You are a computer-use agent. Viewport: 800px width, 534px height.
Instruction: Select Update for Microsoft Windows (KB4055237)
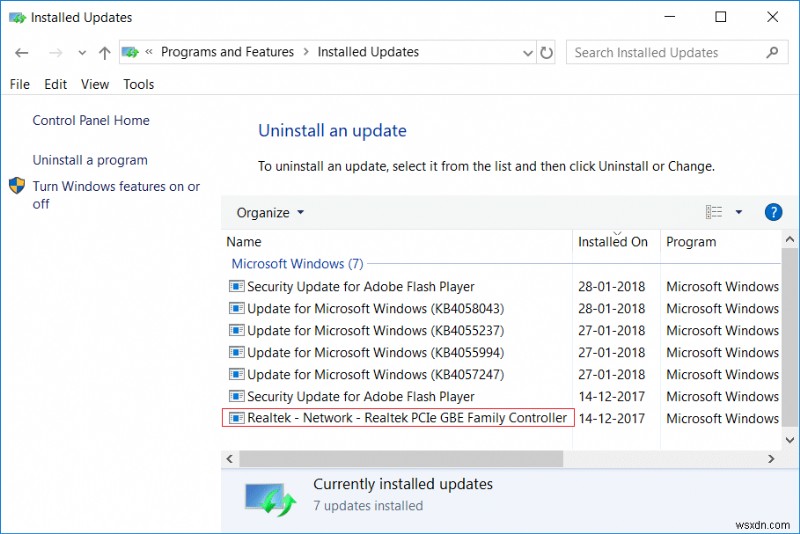tap(376, 330)
